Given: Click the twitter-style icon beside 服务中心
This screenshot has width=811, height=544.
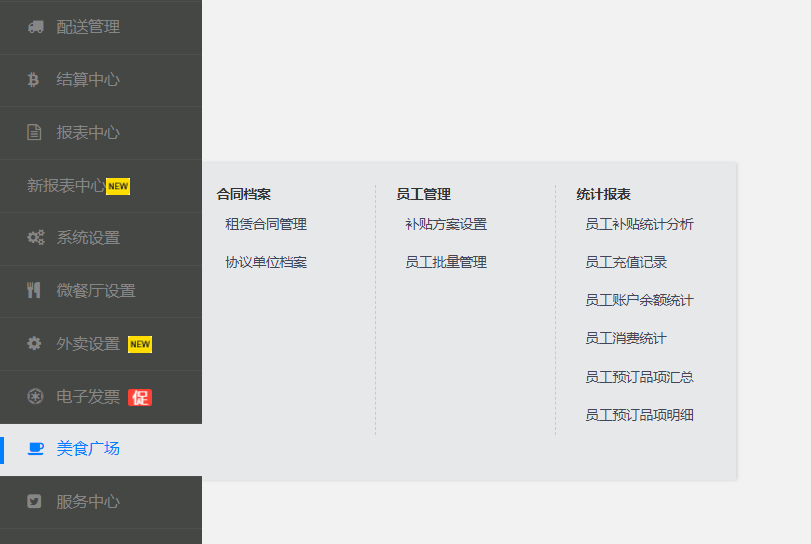Looking at the screenshot, I should pos(34,501).
